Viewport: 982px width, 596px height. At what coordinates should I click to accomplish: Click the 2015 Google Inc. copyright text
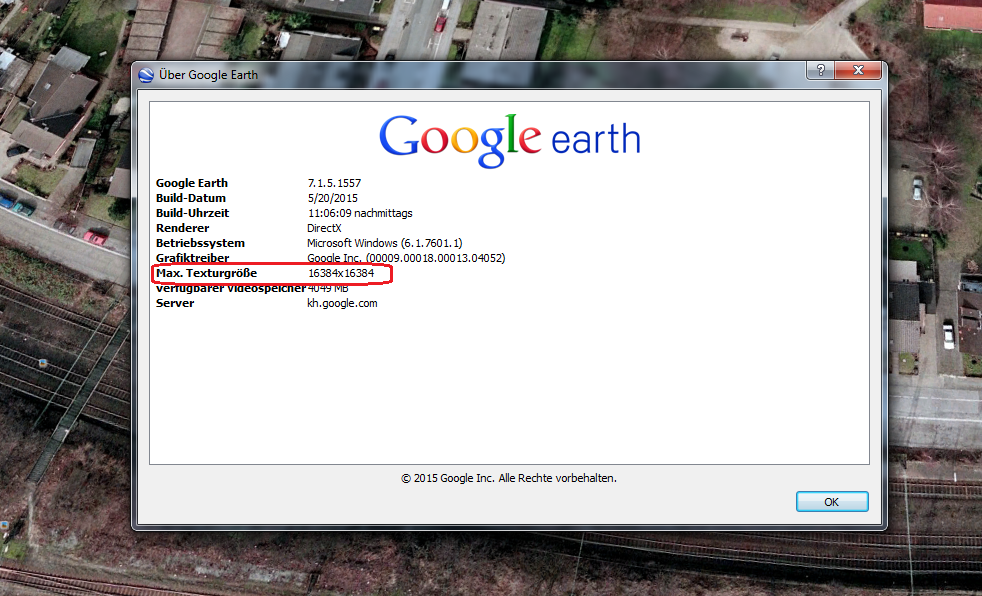tap(509, 478)
